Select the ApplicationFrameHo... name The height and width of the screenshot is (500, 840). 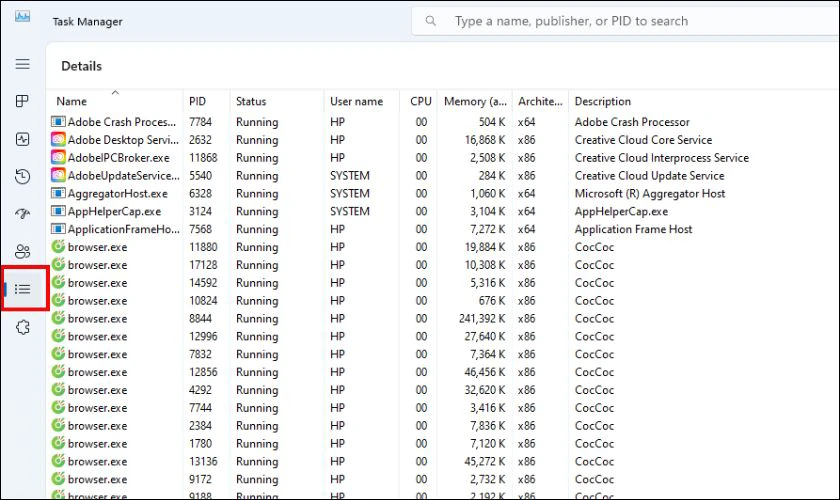click(124, 229)
